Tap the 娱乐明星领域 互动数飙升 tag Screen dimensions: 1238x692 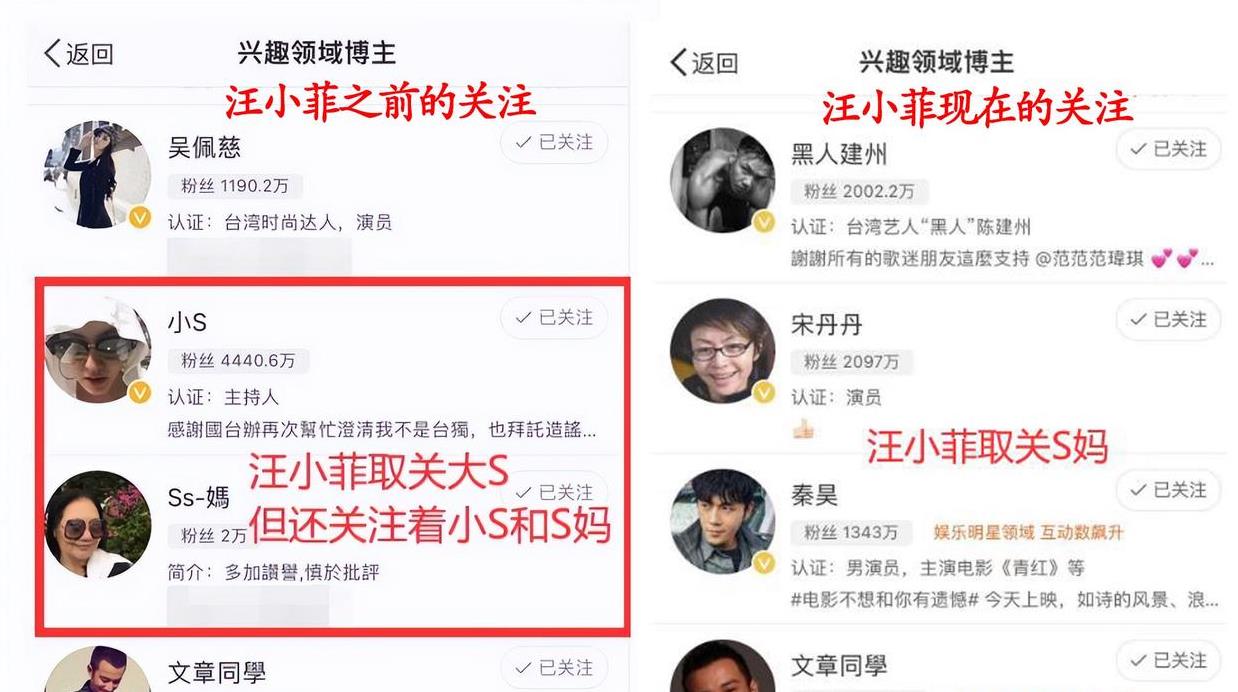coord(1028,533)
